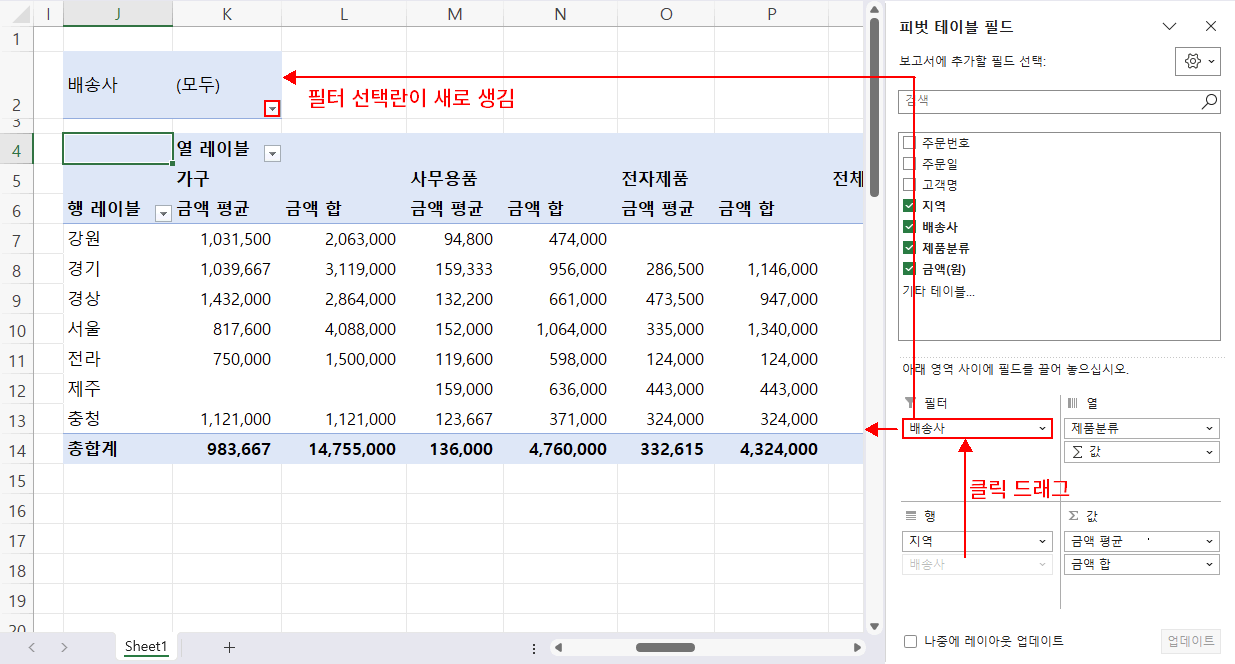The image size is (1235, 664).
Task: Click the right sheet navigation arrow
Action: click(x=62, y=647)
